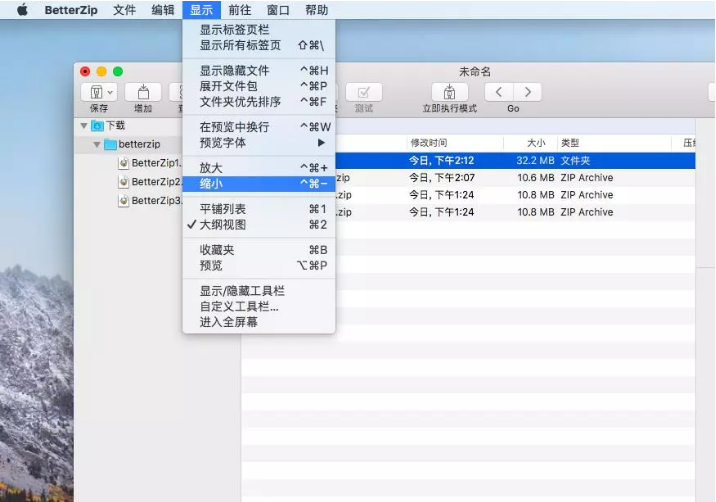Select betterzip folder in sidebar
716x502 pixels.
pos(139,144)
